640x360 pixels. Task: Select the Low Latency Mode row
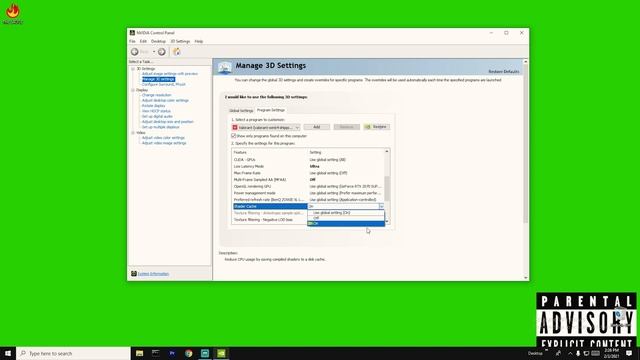pos(308,167)
